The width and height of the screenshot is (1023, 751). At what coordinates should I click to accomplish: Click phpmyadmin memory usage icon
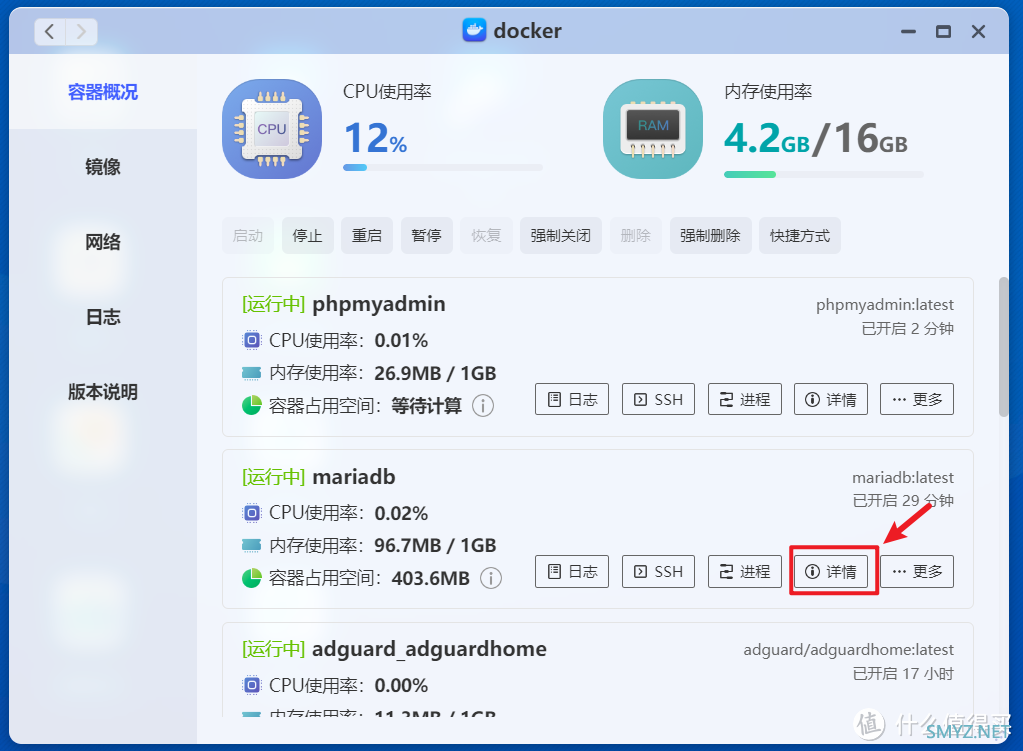pos(252,373)
